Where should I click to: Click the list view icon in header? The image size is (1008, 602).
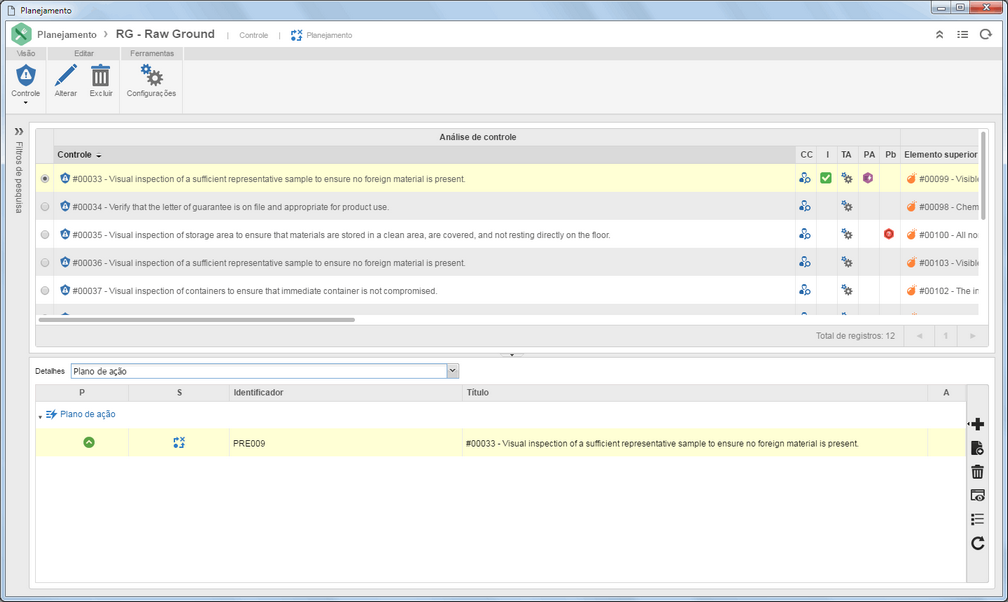[x=962, y=35]
